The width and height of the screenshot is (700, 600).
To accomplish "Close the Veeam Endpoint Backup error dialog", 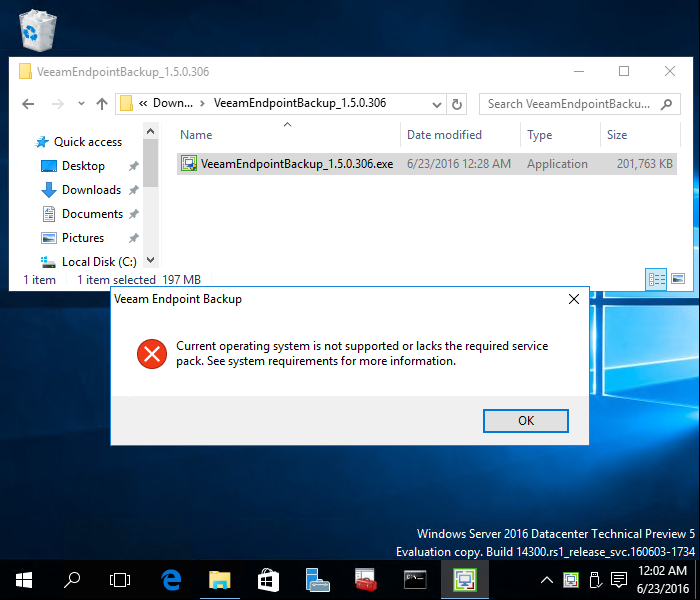I will coord(574,299).
